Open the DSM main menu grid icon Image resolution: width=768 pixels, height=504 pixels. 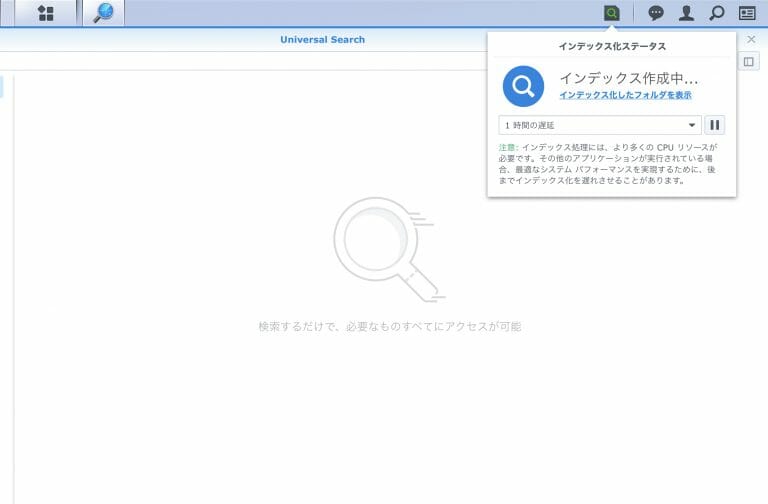coord(46,13)
